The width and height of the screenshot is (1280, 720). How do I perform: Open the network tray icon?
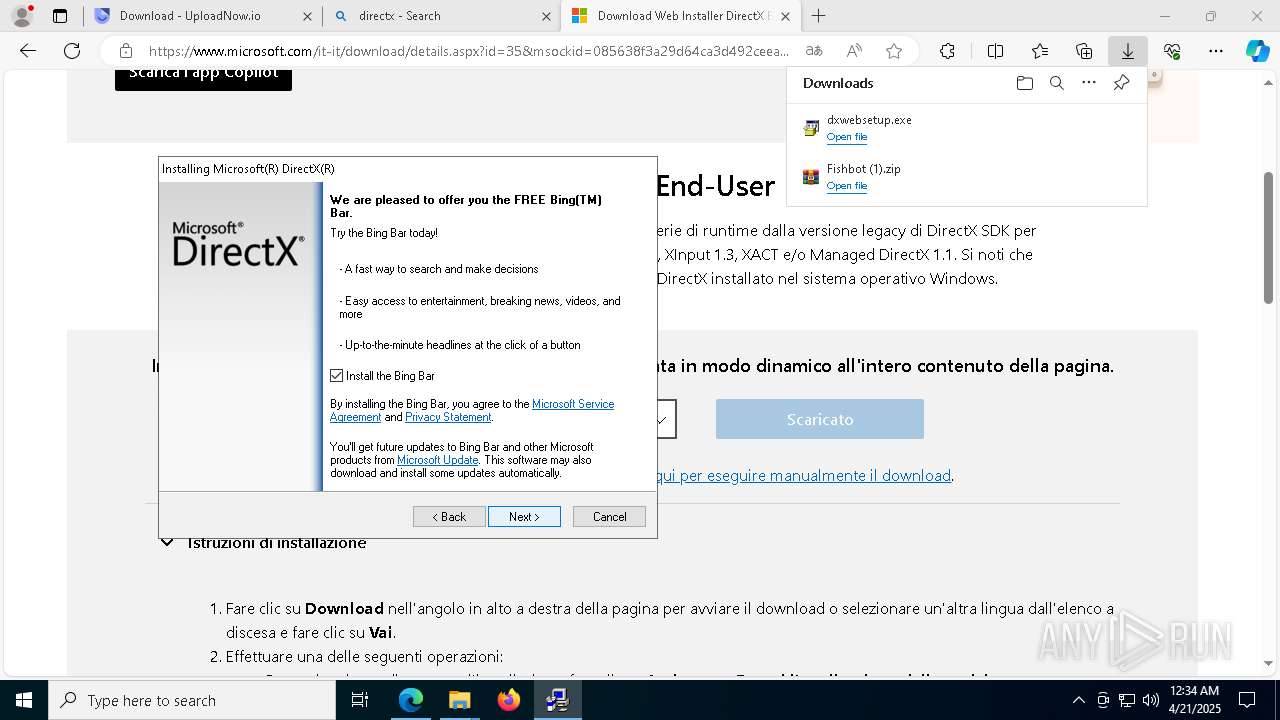tap(1127, 700)
